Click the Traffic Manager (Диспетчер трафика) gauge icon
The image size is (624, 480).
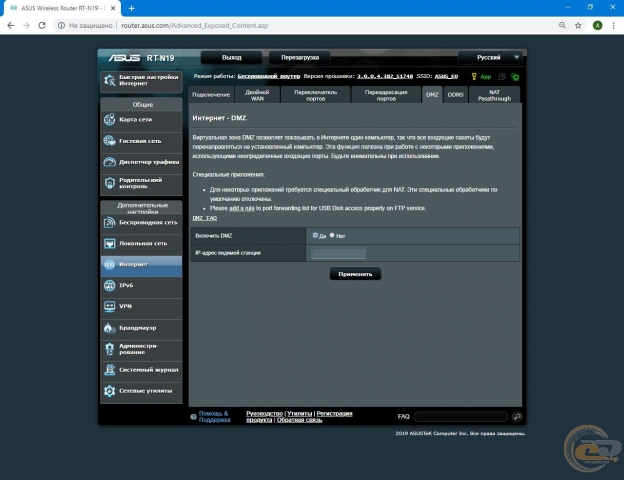pyautogui.click(x=109, y=162)
